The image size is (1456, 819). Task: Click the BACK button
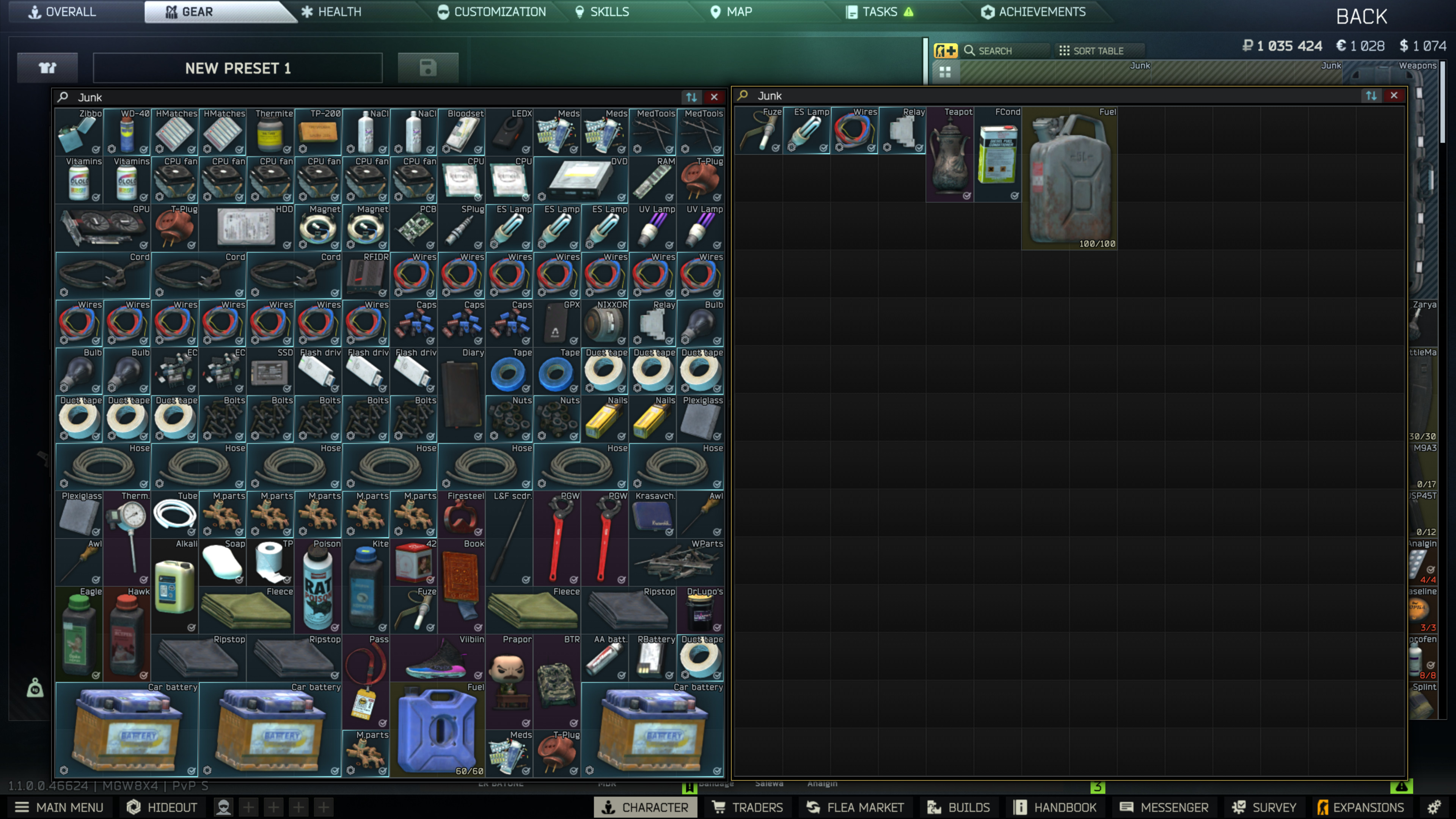pyautogui.click(x=1362, y=16)
